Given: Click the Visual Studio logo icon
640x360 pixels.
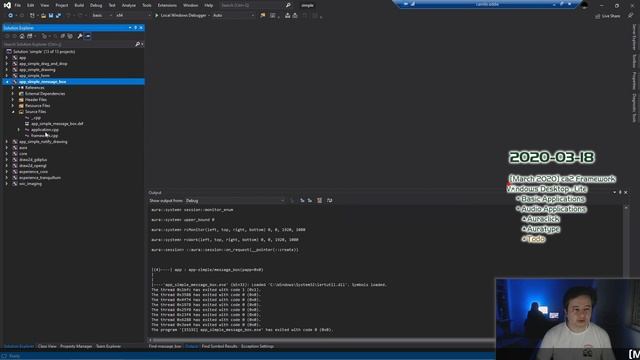Looking at the screenshot, I should point(7,5).
